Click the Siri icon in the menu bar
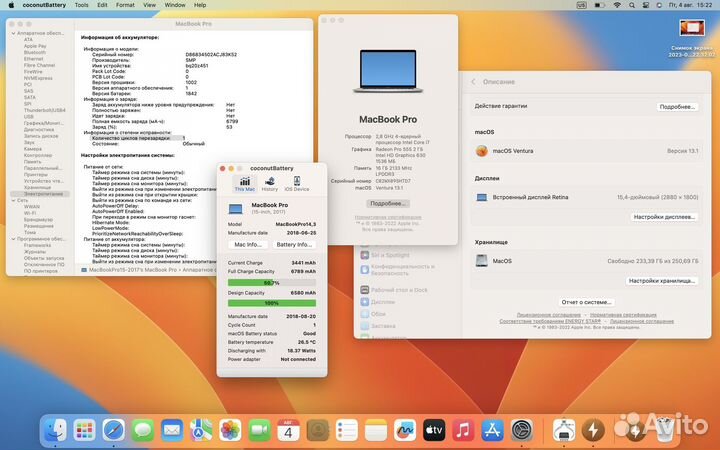 [659, 5]
